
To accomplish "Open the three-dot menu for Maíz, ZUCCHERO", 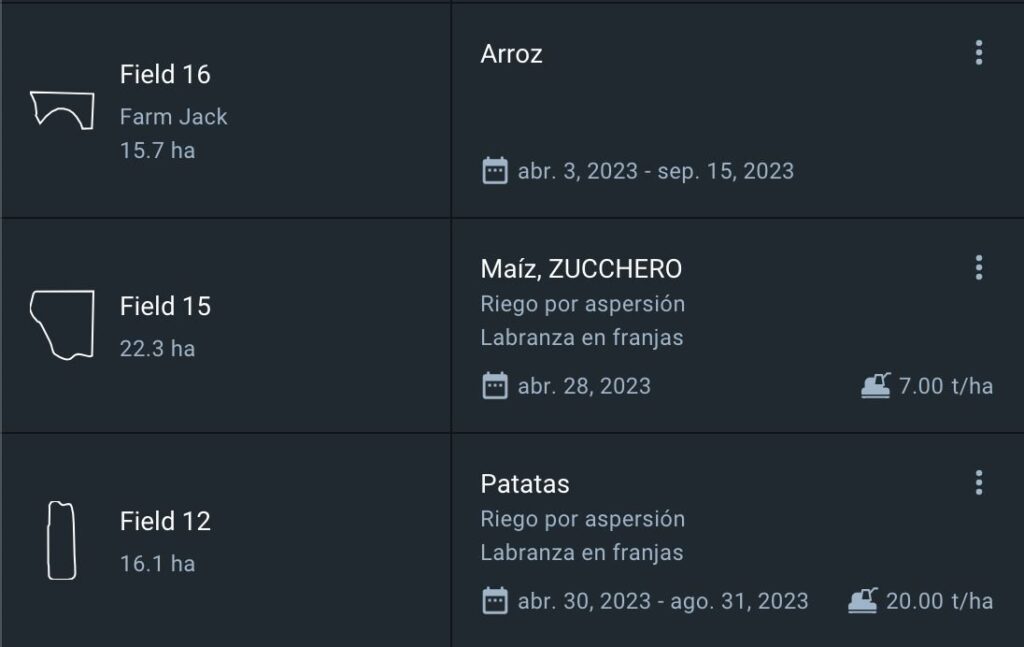I will (x=978, y=268).
